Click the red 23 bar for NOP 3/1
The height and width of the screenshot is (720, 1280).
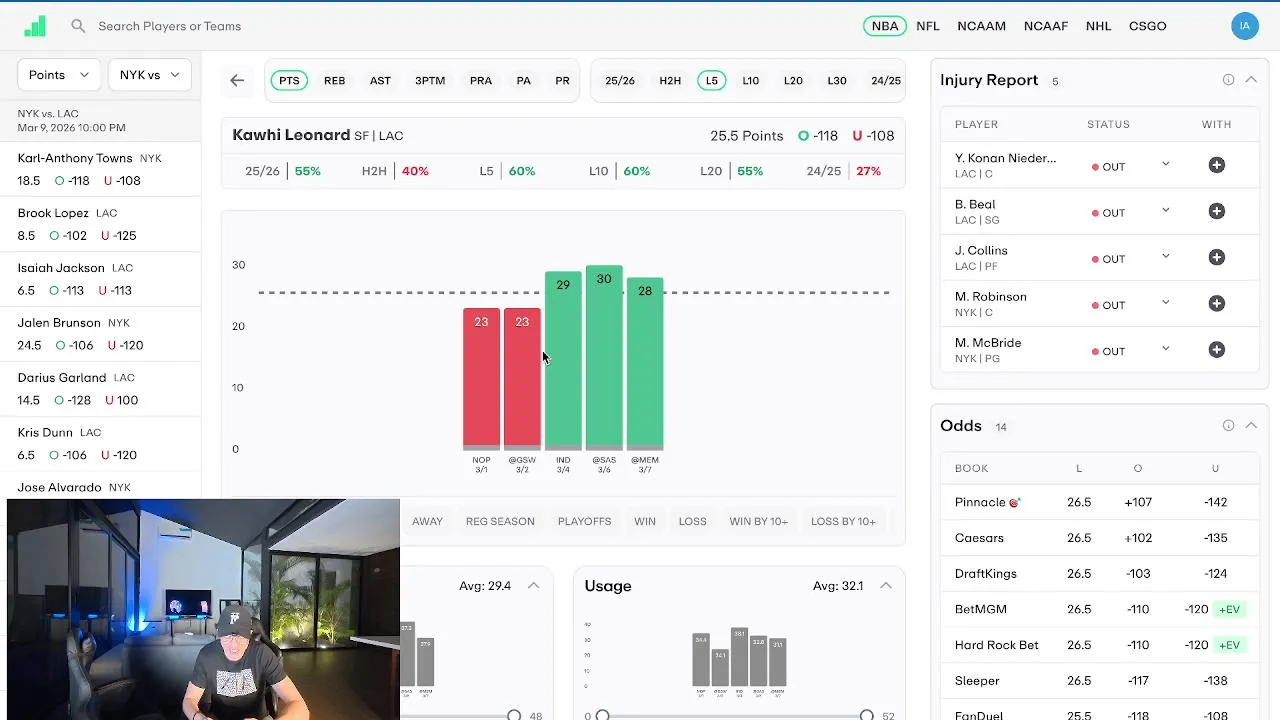[x=481, y=379]
